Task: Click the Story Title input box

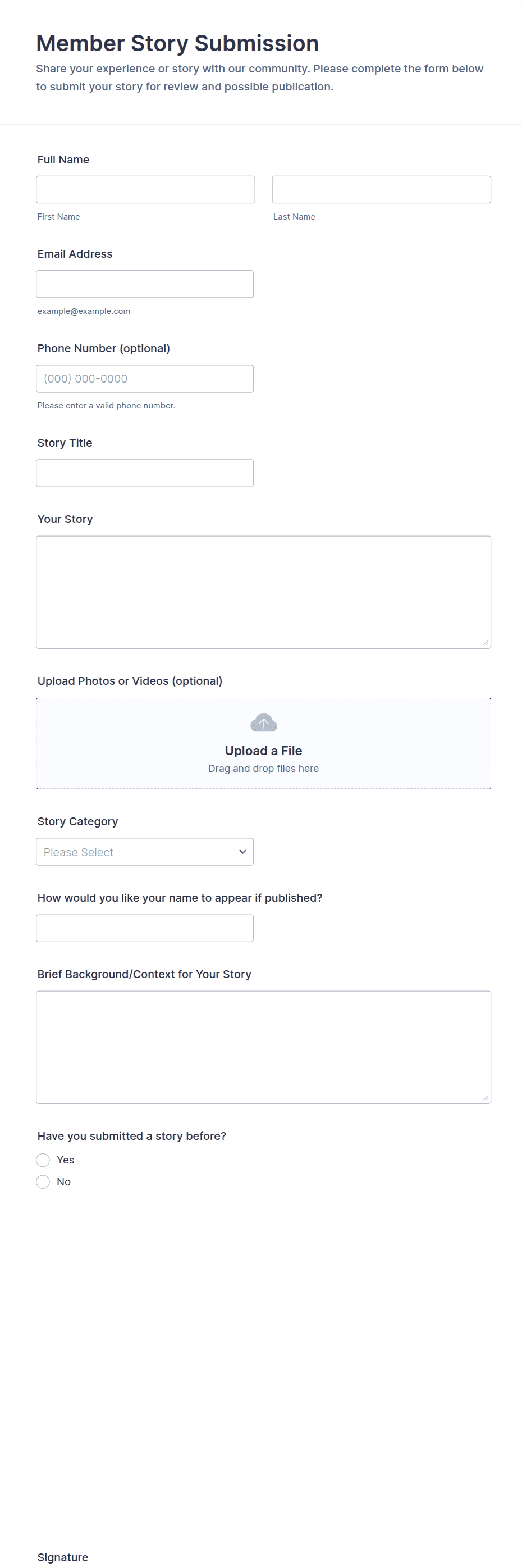Action: pyautogui.click(x=145, y=473)
